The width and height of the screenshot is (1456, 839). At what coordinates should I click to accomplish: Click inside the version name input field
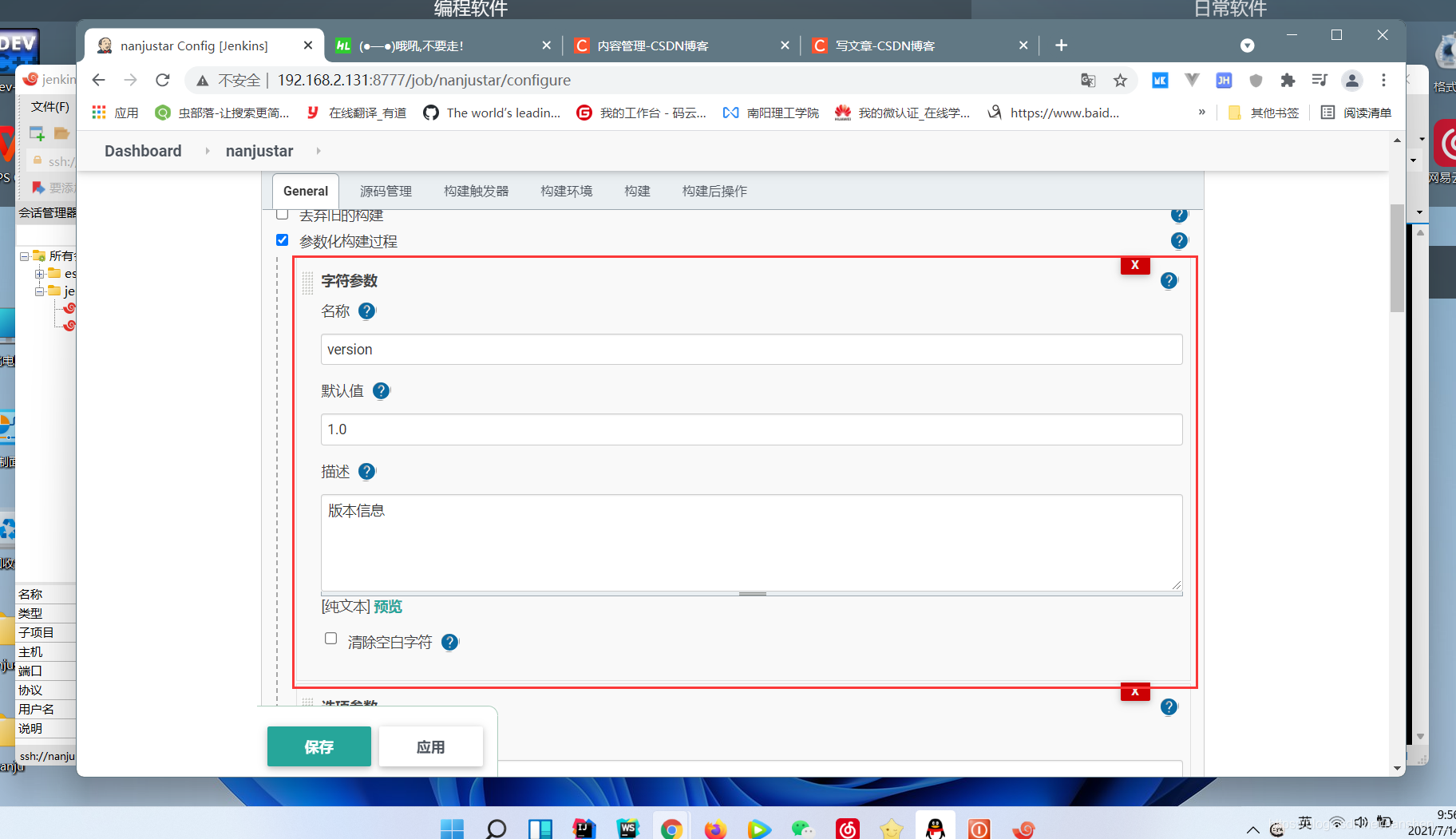click(x=751, y=349)
